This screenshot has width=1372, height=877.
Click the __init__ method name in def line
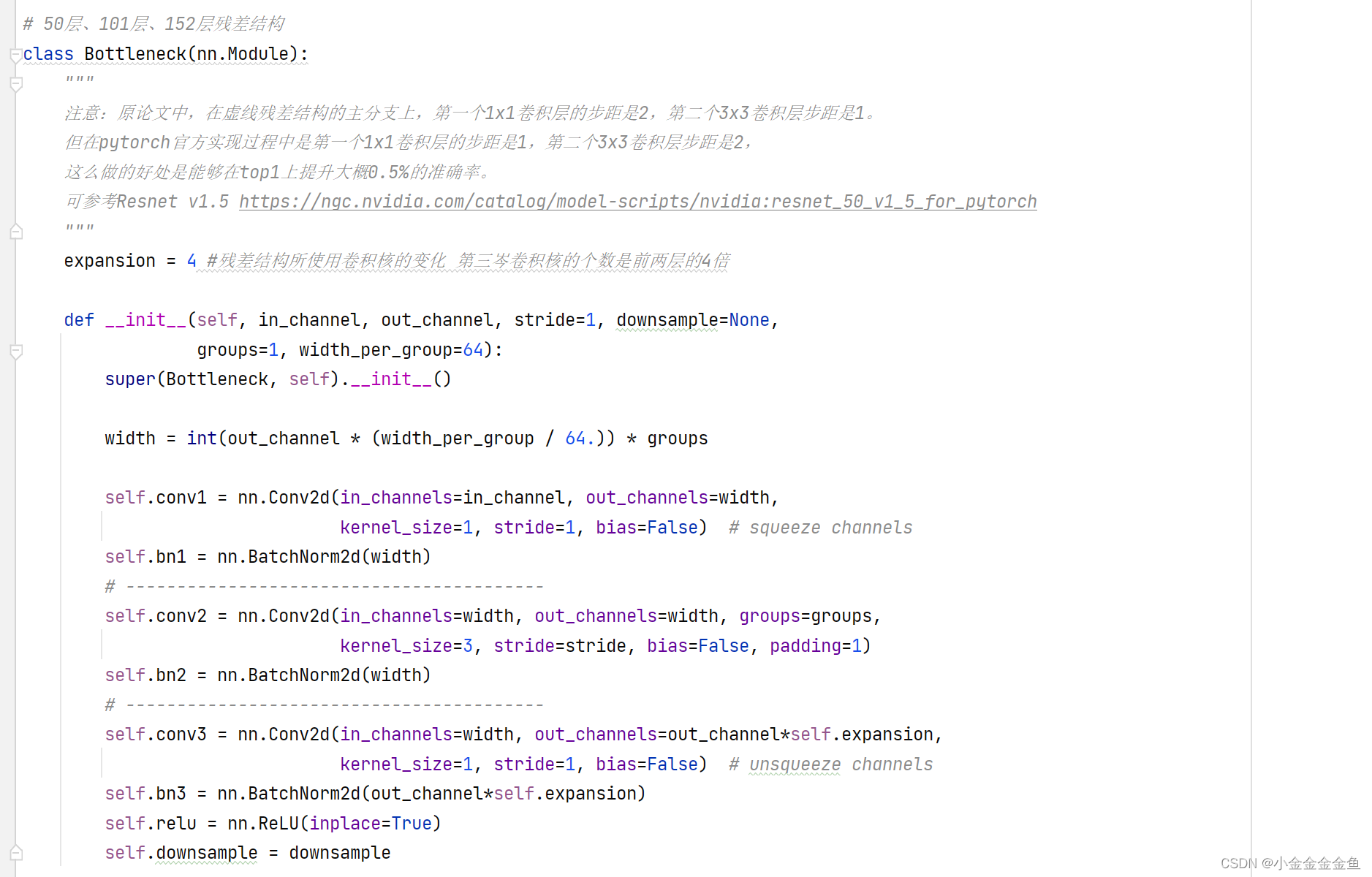[145, 320]
